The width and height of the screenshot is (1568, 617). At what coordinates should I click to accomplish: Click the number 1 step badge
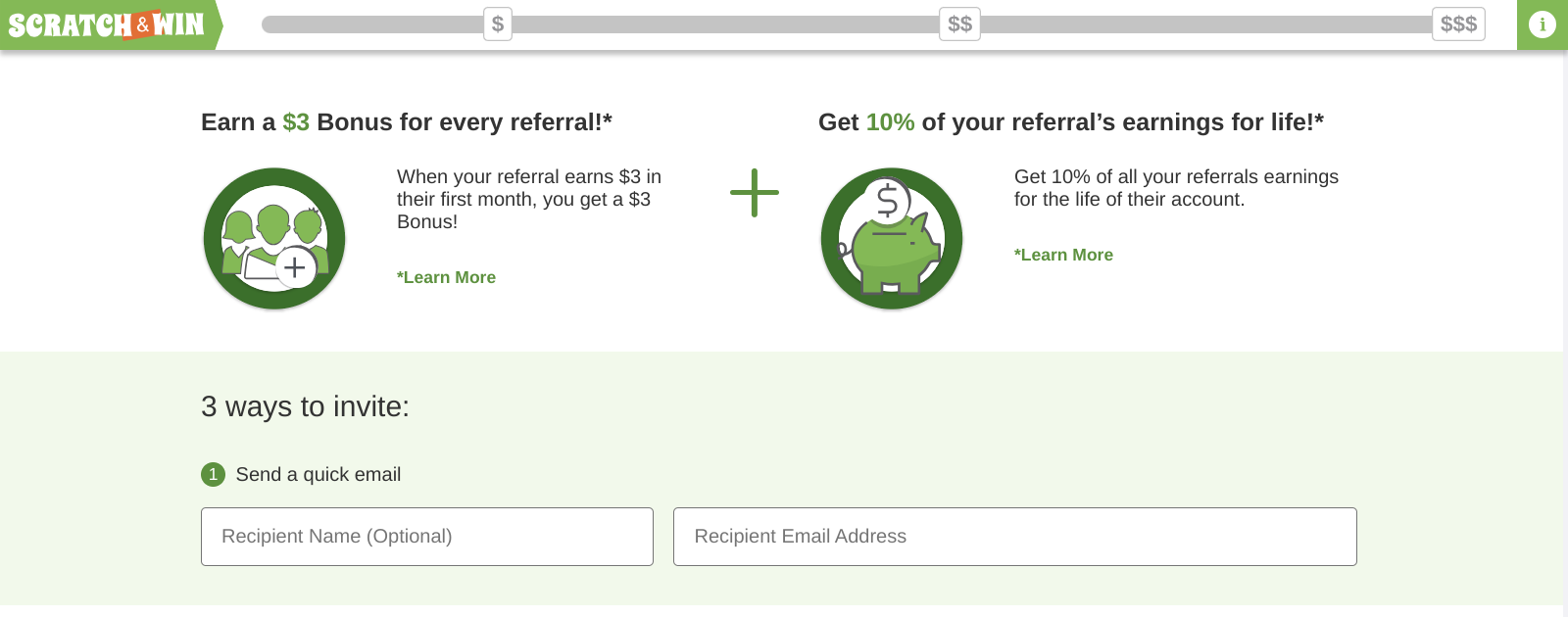click(x=213, y=475)
